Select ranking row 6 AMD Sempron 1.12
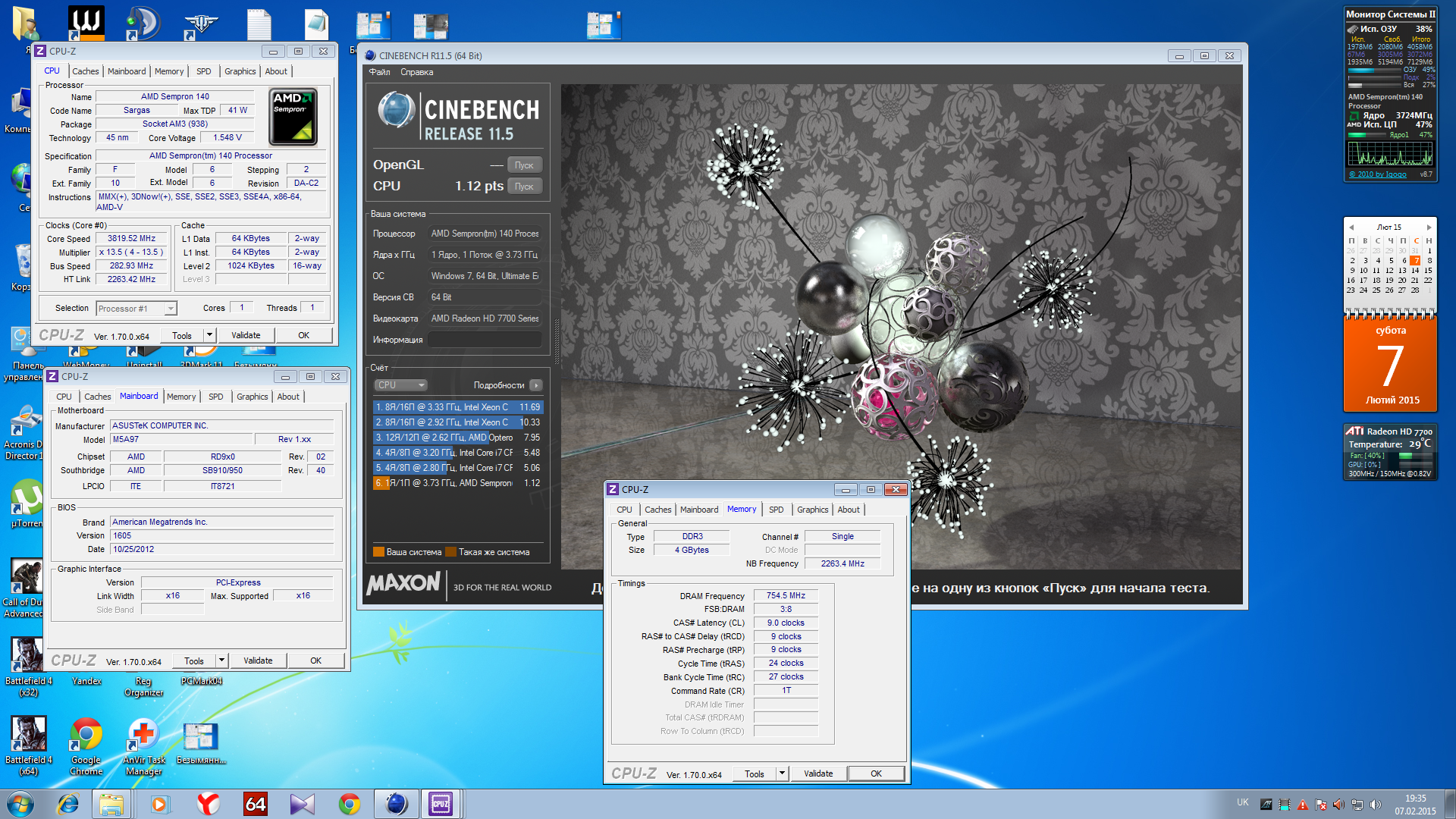Screen dimensions: 1456x819 click(x=458, y=483)
